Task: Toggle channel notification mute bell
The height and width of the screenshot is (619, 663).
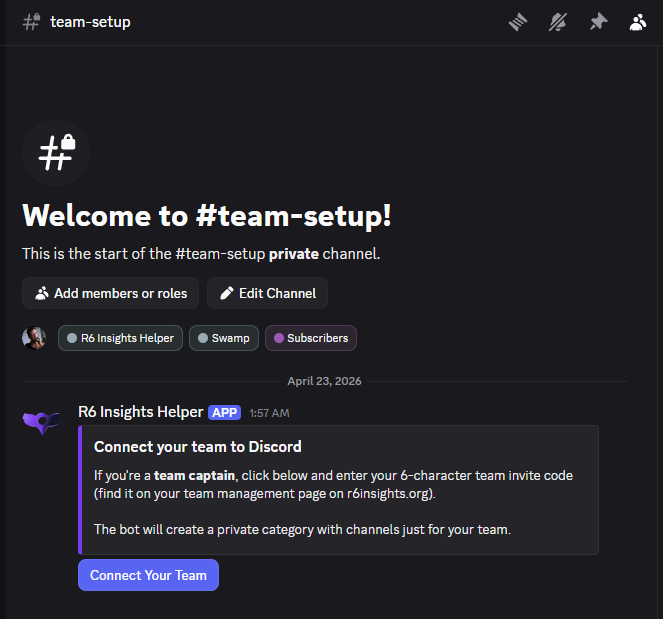Action: pyautogui.click(x=558, y=22)
